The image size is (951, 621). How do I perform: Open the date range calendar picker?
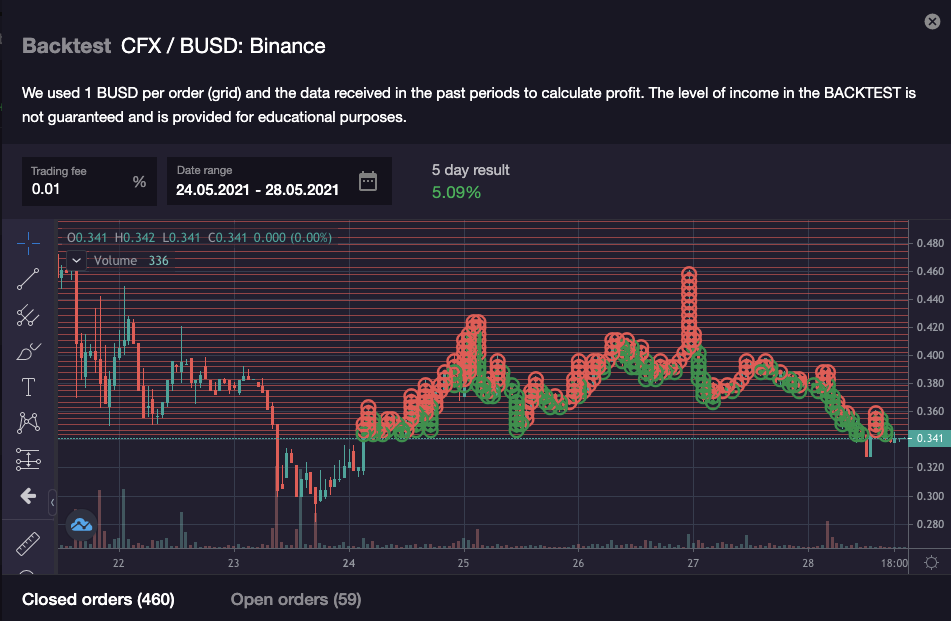pos(368,181)
